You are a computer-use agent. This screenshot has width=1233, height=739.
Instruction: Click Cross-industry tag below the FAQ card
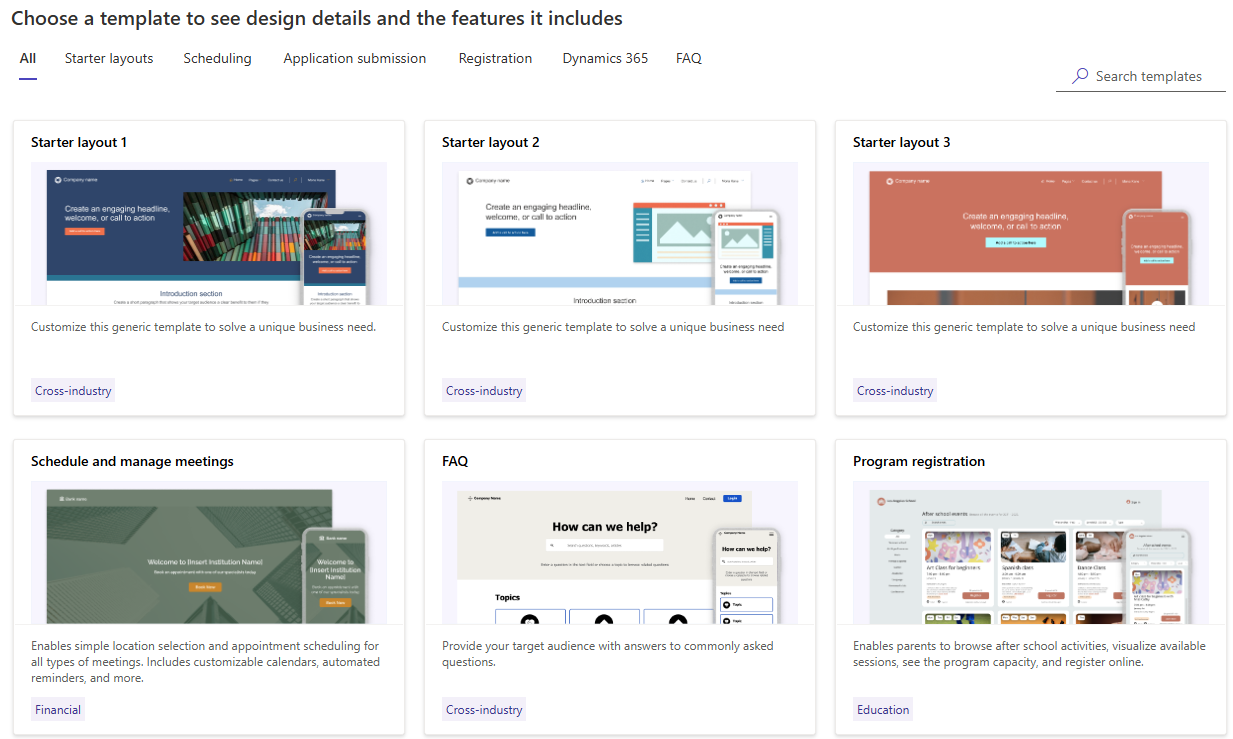pyautogui.click(x=483, y=709)
